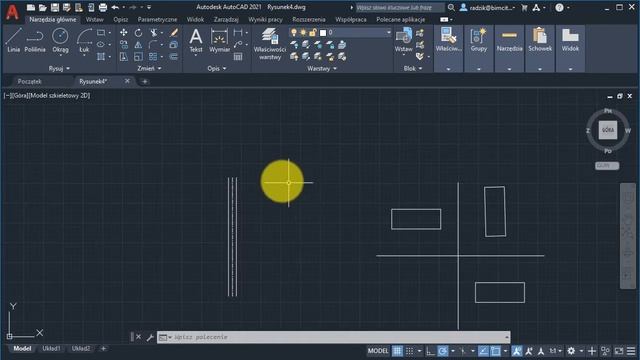This screenshot has width=640, height=360.
Task: Toggle layer lock icon in Warstwy panel
Action: tap(313, 32)
